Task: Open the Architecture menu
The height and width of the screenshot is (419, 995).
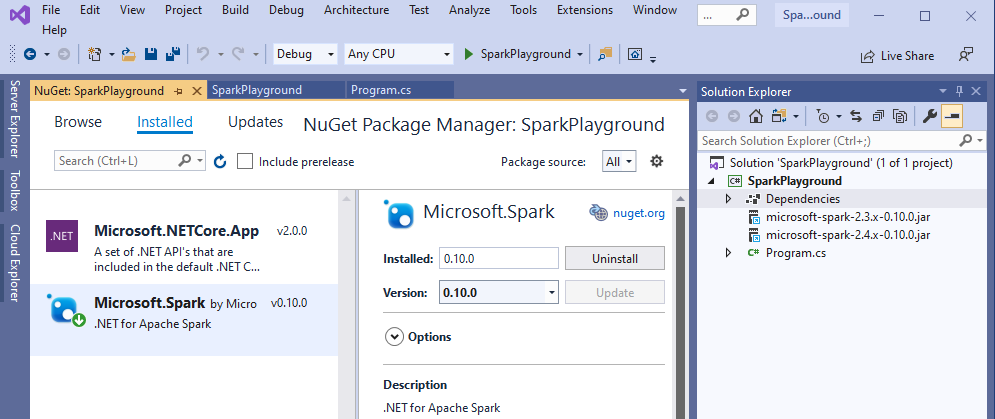Action: pos(356,10)
